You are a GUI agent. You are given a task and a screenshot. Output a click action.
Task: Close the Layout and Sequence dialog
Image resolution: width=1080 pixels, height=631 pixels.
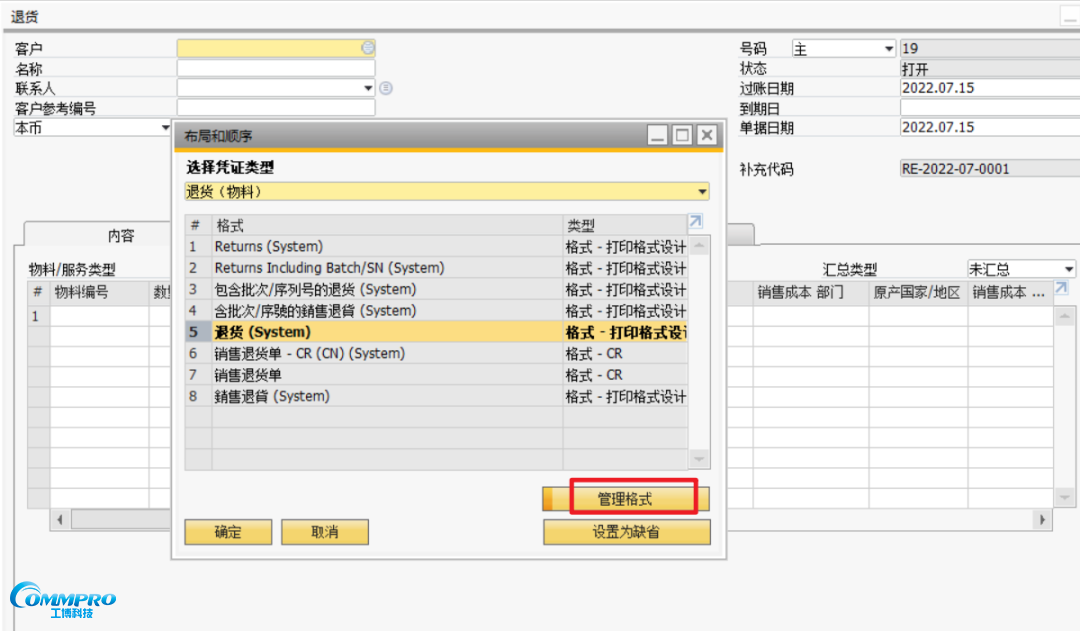(x=706, y=135)
